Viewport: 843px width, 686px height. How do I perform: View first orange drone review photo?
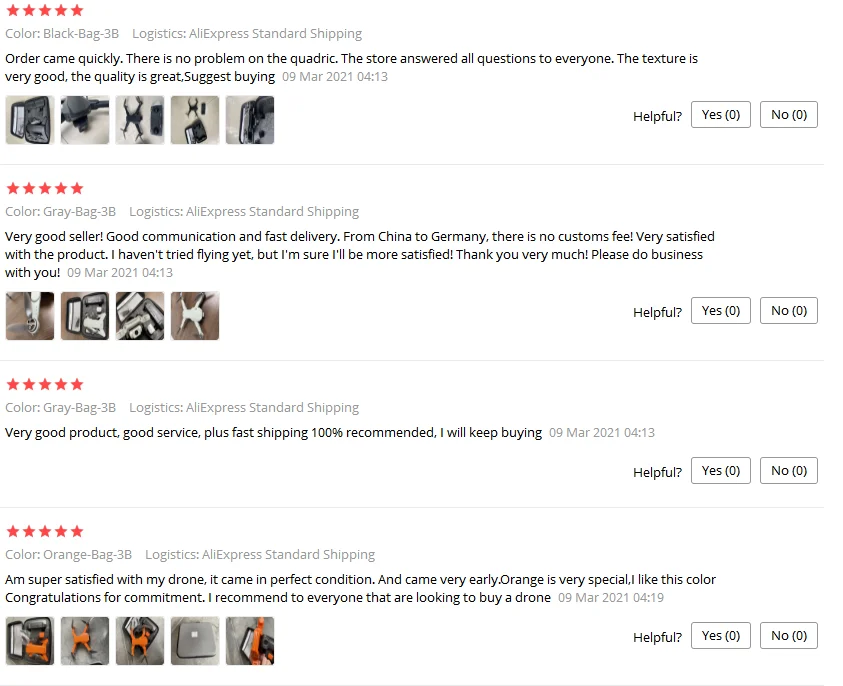[x=30, y=641]
